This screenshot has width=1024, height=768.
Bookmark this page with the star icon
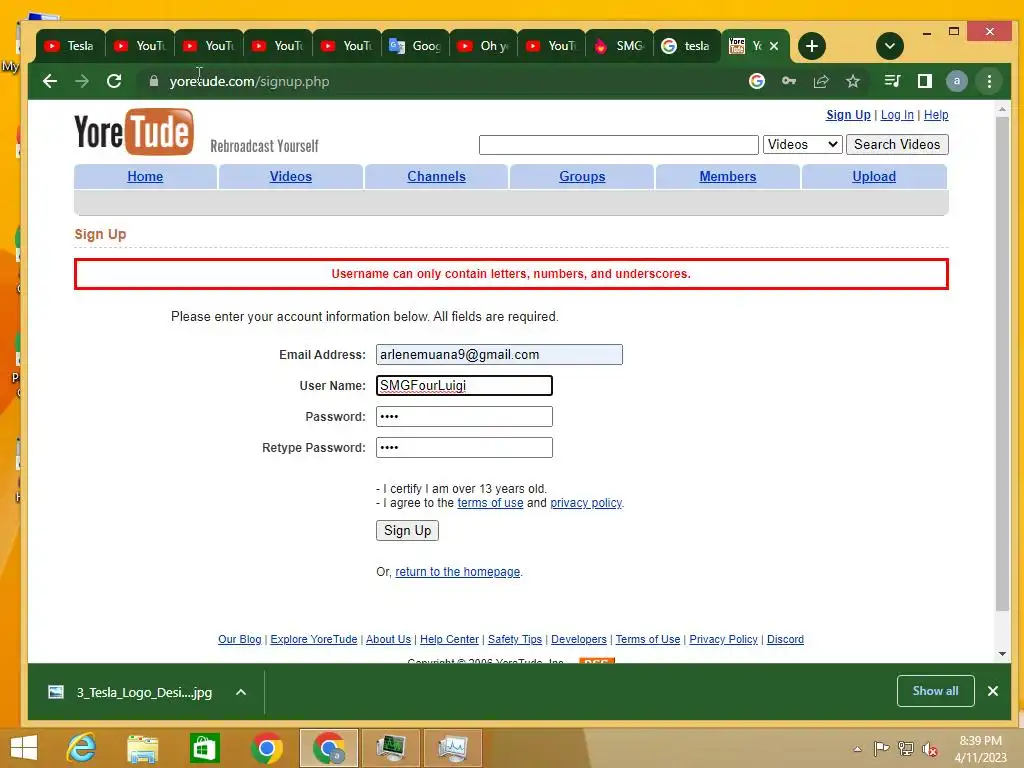point(853,81)
